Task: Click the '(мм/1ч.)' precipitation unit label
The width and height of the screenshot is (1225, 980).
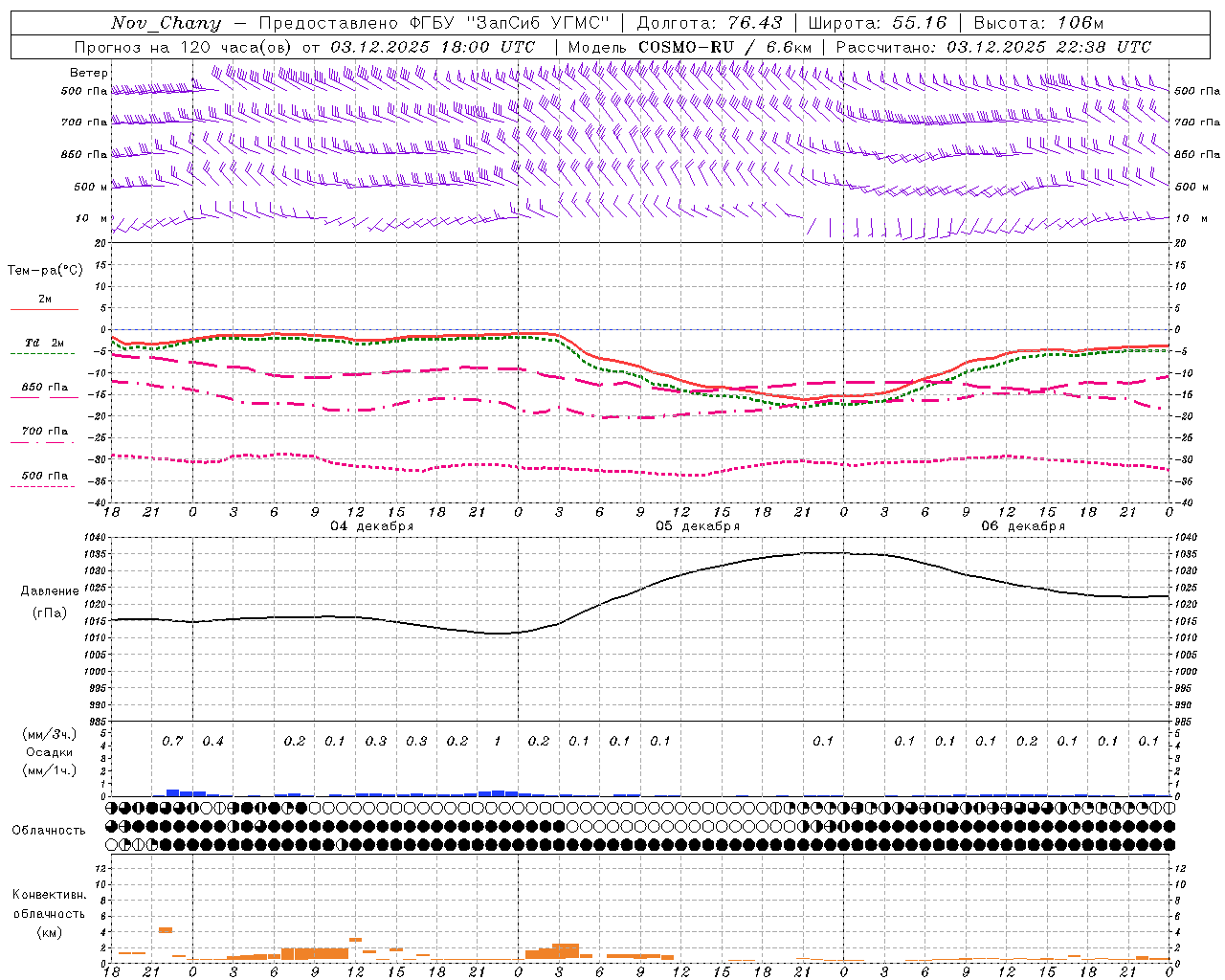Action: point(50,770)
